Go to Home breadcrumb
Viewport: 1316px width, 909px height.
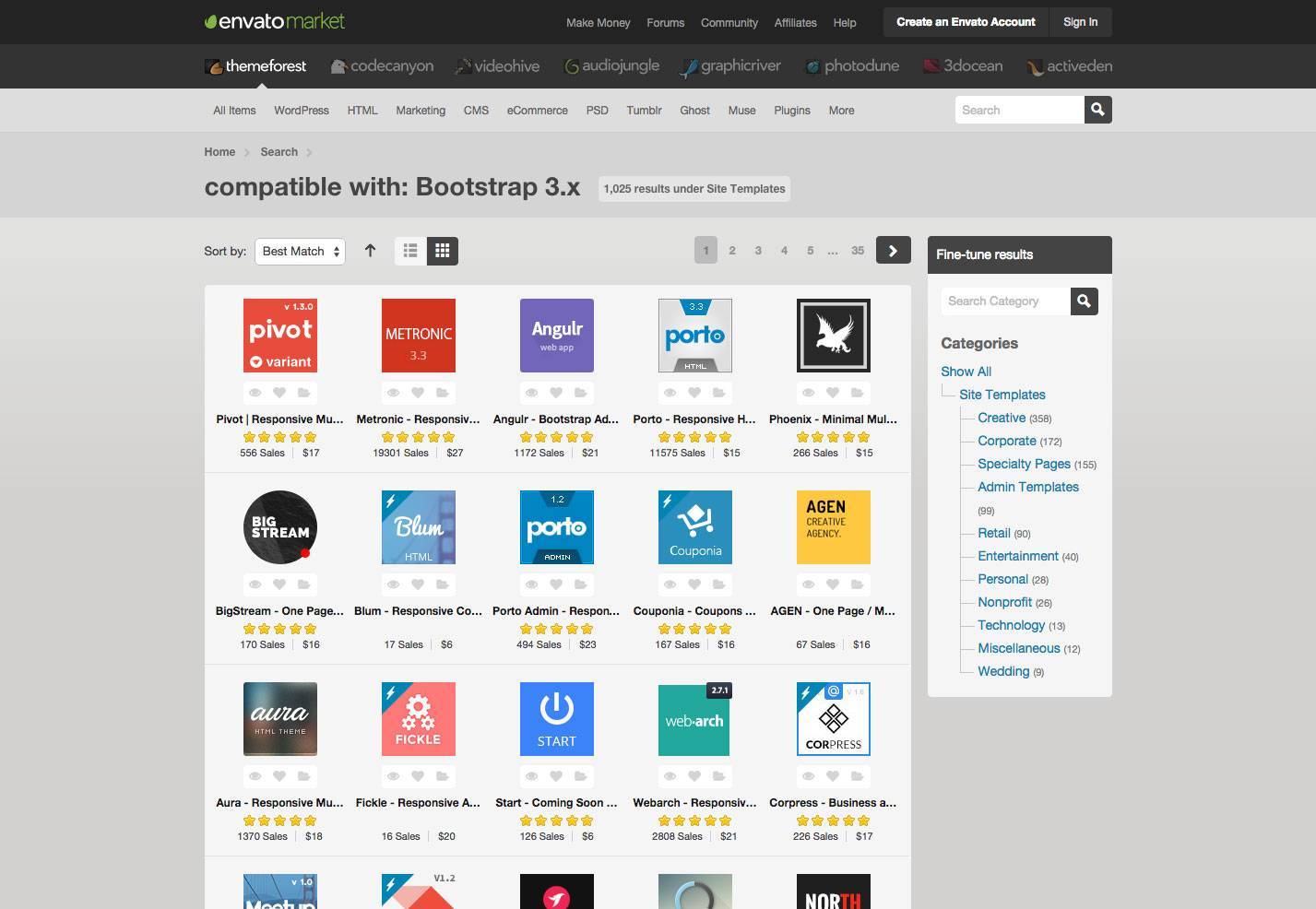[x=219, y=152]
